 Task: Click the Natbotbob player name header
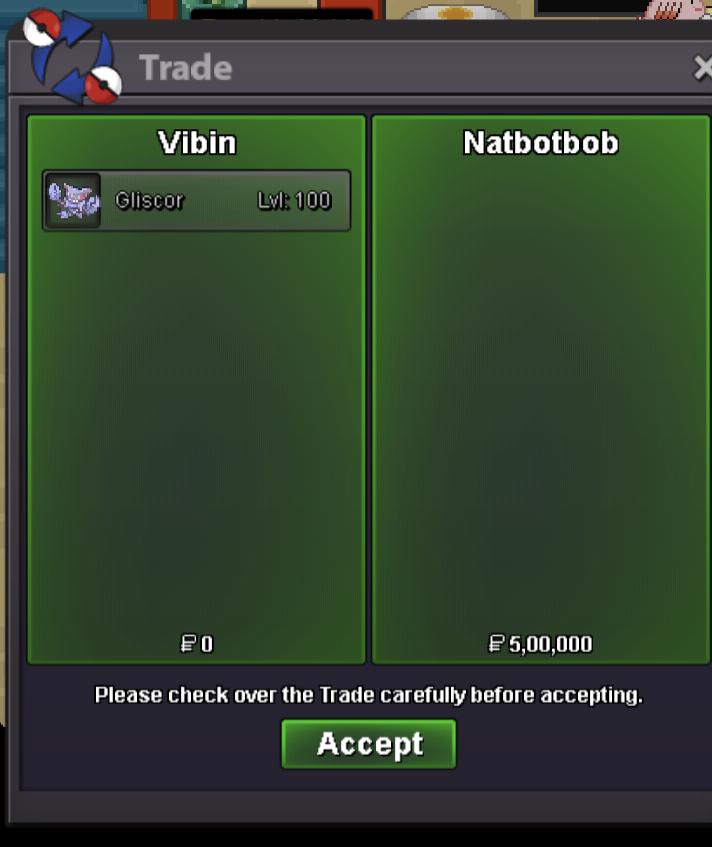point(541,143)
